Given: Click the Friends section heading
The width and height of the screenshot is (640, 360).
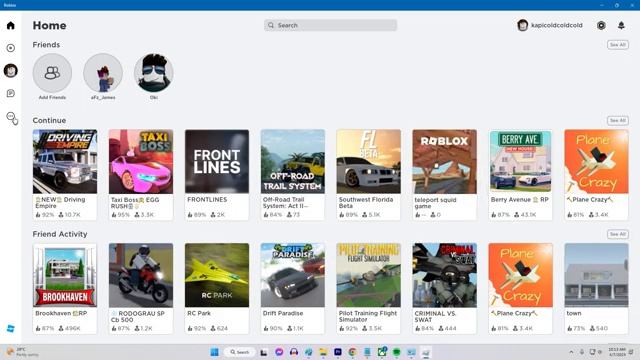Looking at the screenshot, I should (46, 45).
